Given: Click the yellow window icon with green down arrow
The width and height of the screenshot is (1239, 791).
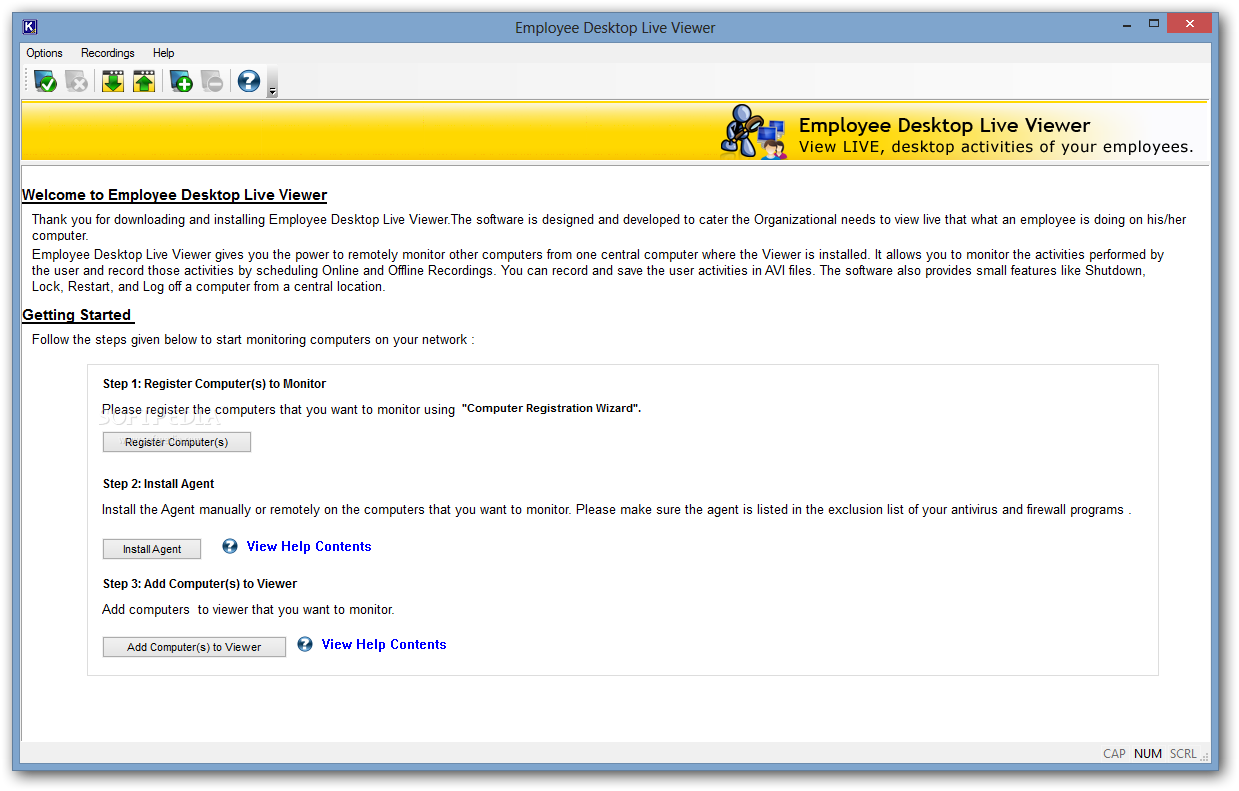Looking at the screenshot, I should click(x=113, y=81).
